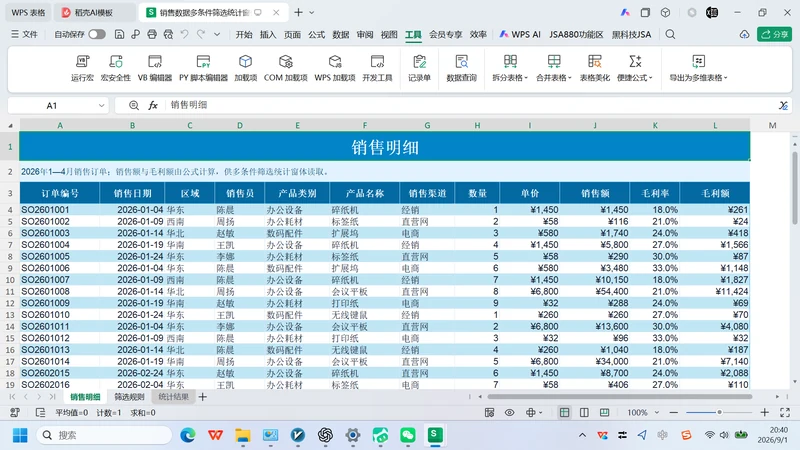Select cell SO2601008
Screen dimensions: 800x450
(60, 291)
